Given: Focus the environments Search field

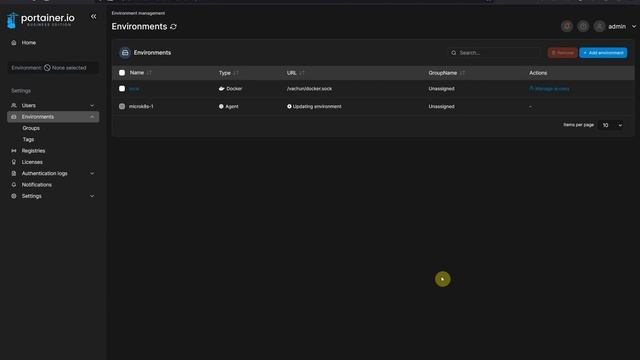Looking at the screenshot, I should point(494,53).
